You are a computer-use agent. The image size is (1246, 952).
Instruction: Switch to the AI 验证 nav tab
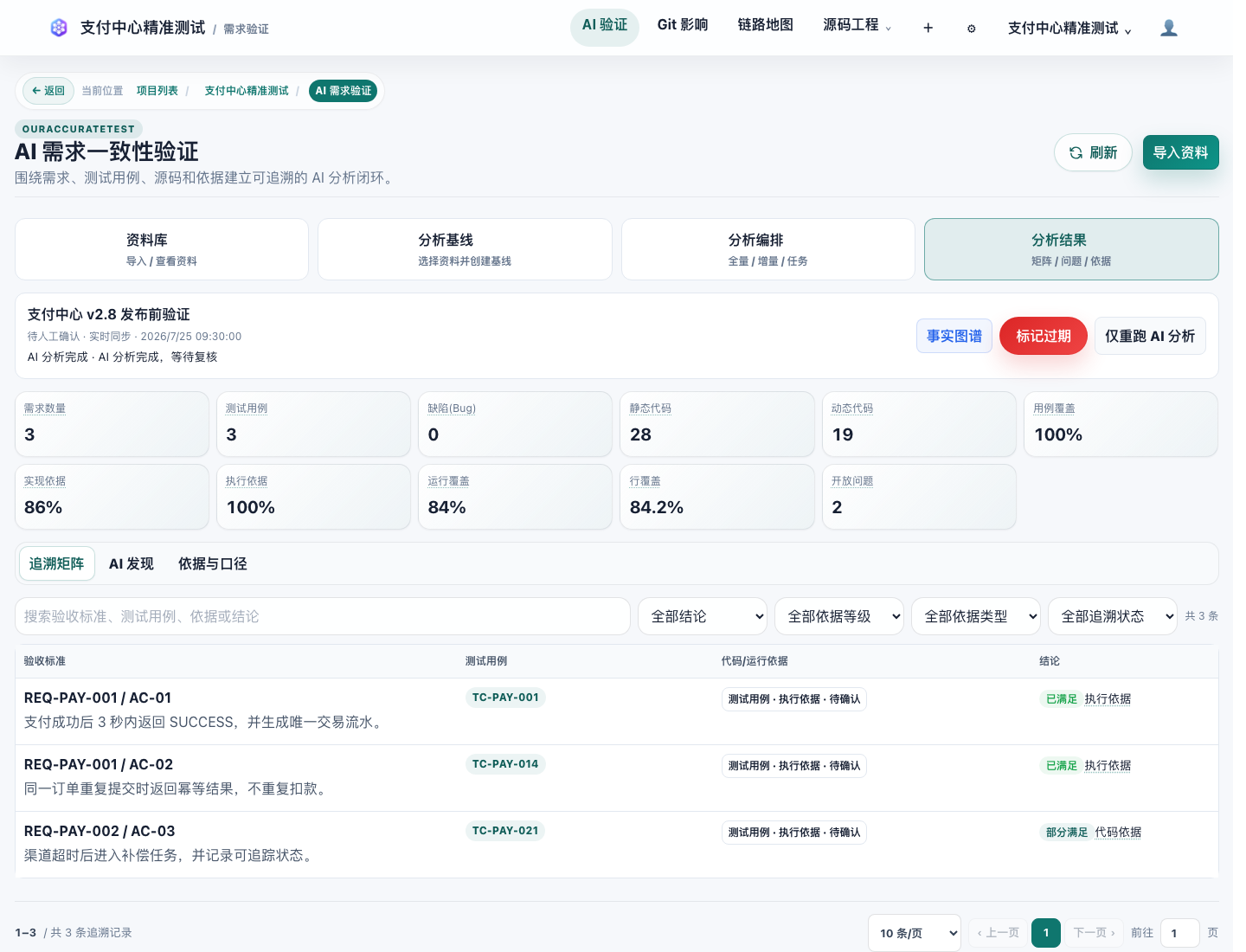(x=605, y=27)
